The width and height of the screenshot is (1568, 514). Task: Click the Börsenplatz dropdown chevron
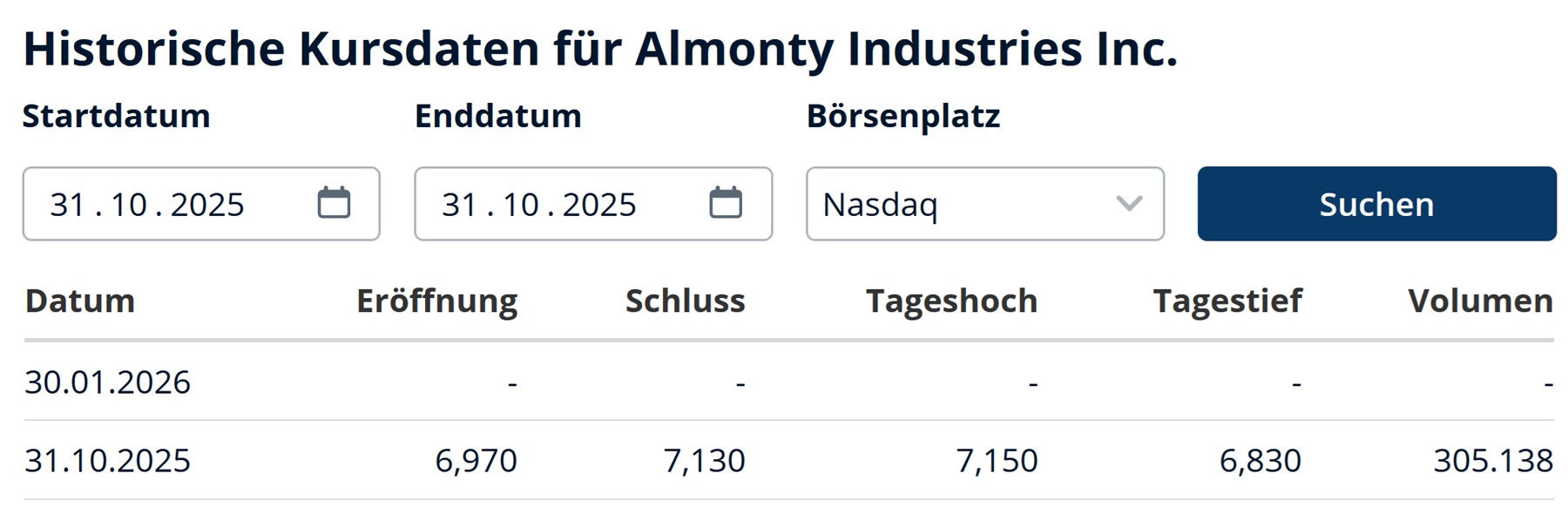pos(1130,204)
